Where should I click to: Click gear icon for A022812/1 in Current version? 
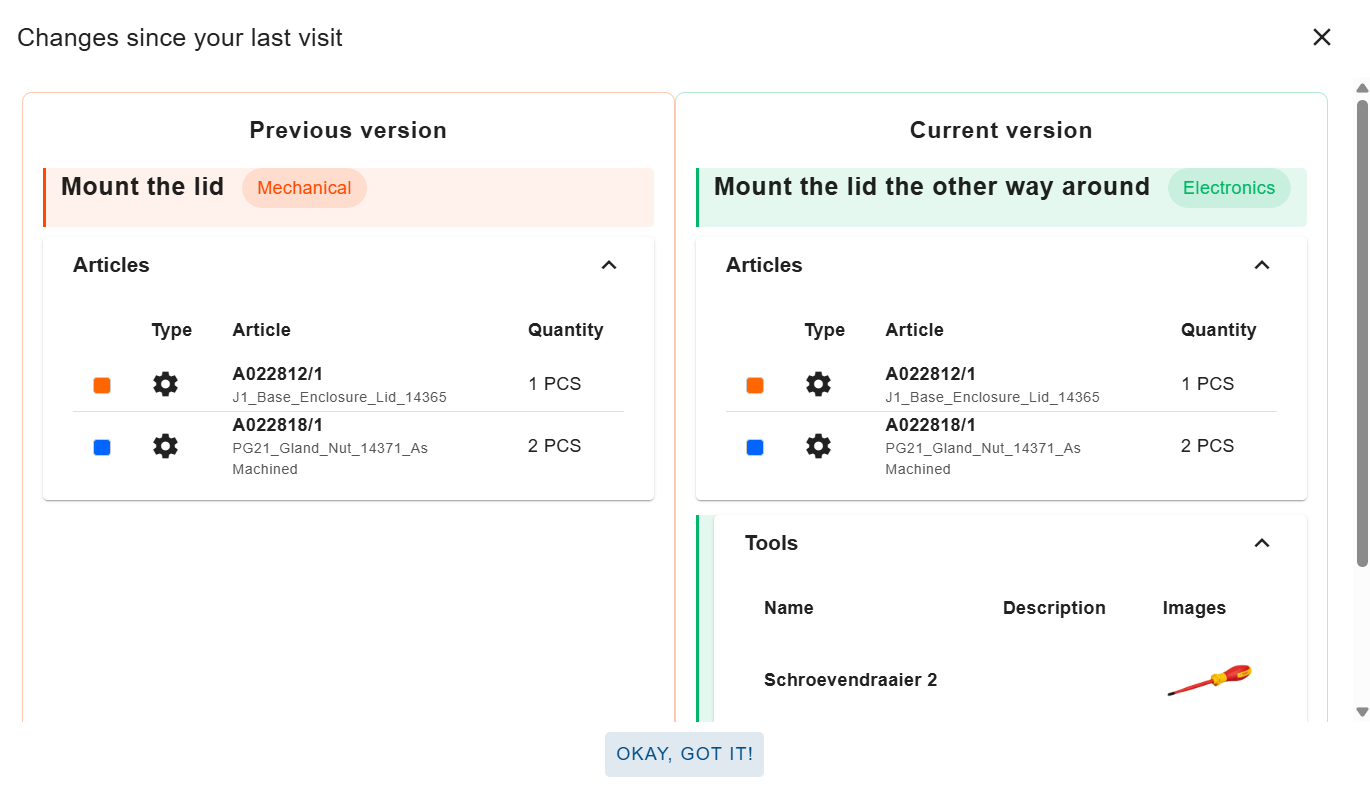818,384
